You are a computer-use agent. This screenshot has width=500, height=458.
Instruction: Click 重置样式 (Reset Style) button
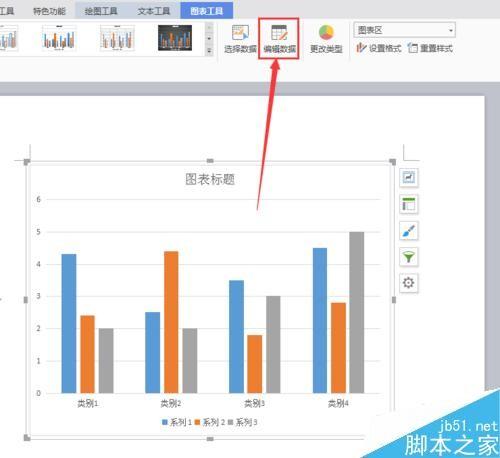click(x=430, y=48)
